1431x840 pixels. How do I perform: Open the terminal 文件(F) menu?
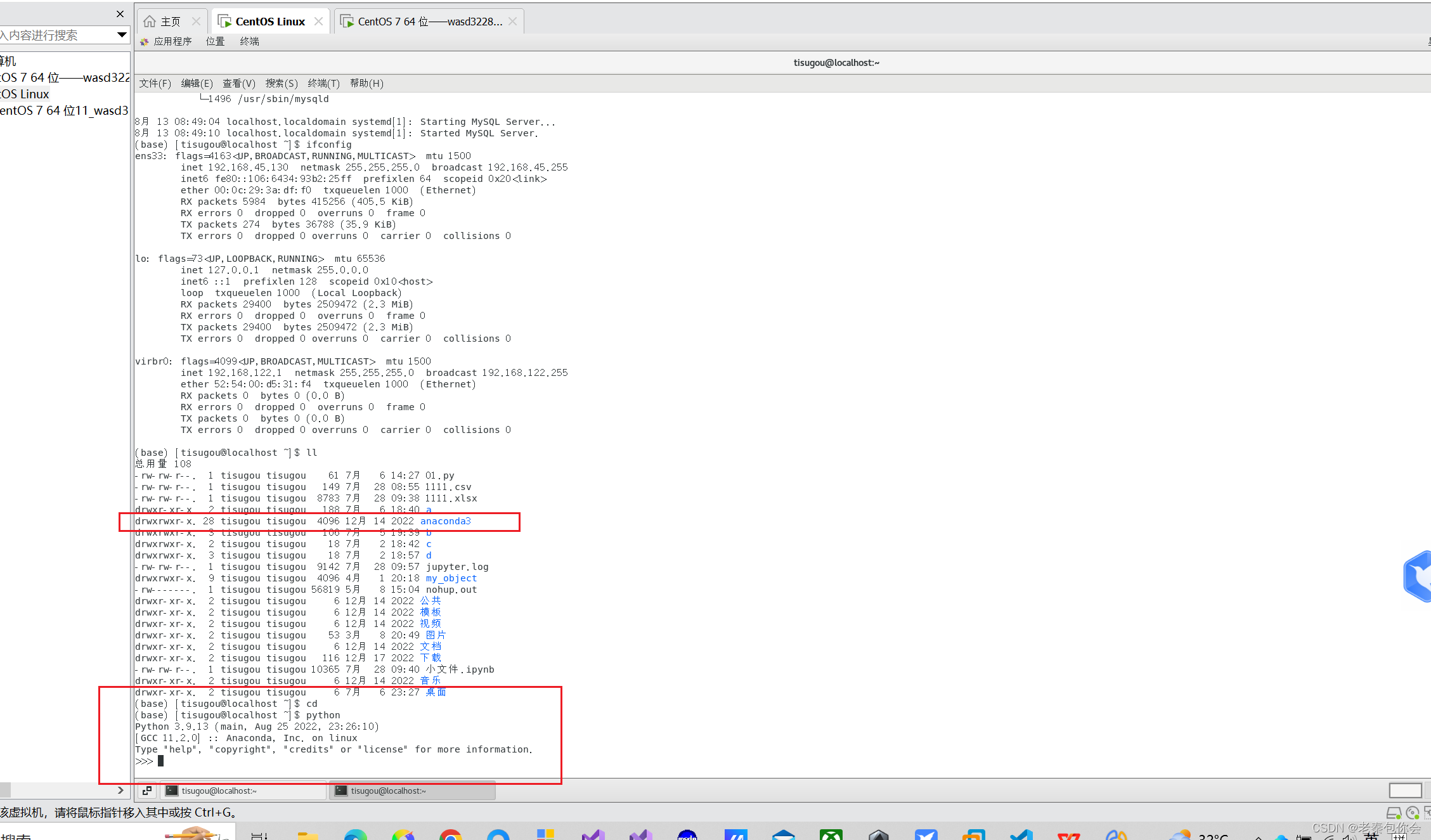pos(155,83)
